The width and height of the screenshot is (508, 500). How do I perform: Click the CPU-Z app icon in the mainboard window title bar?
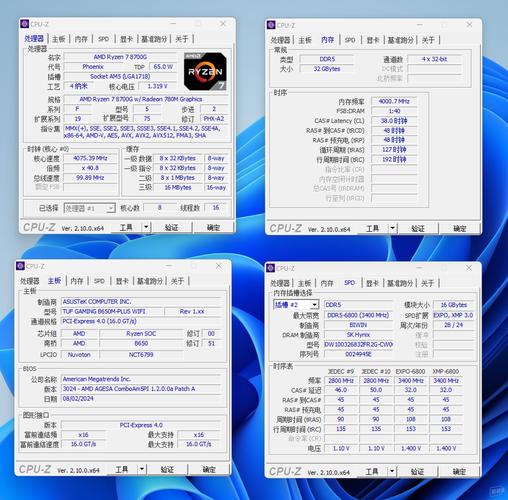[20, 266]
